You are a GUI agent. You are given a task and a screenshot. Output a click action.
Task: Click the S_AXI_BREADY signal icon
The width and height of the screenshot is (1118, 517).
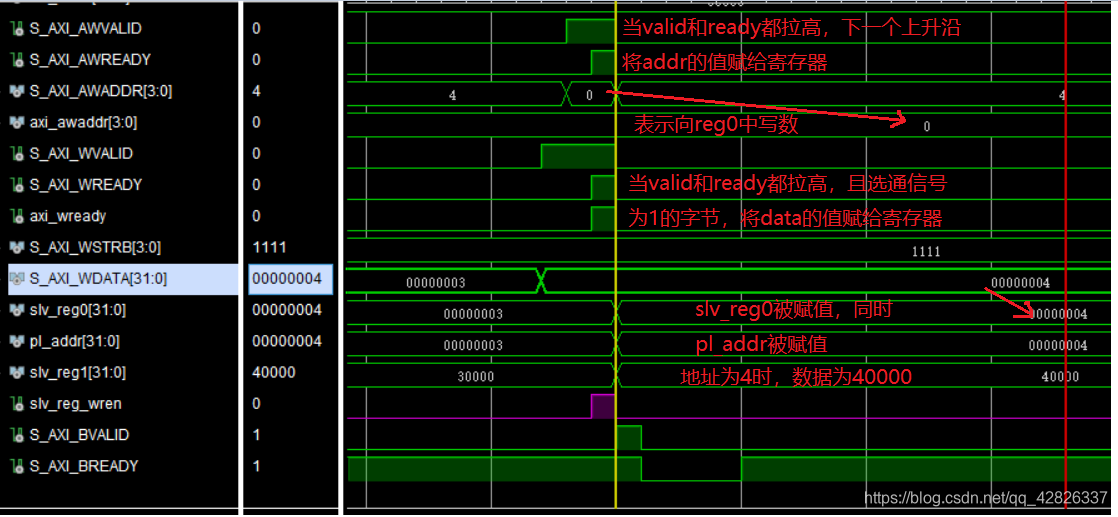coord(17,466)
